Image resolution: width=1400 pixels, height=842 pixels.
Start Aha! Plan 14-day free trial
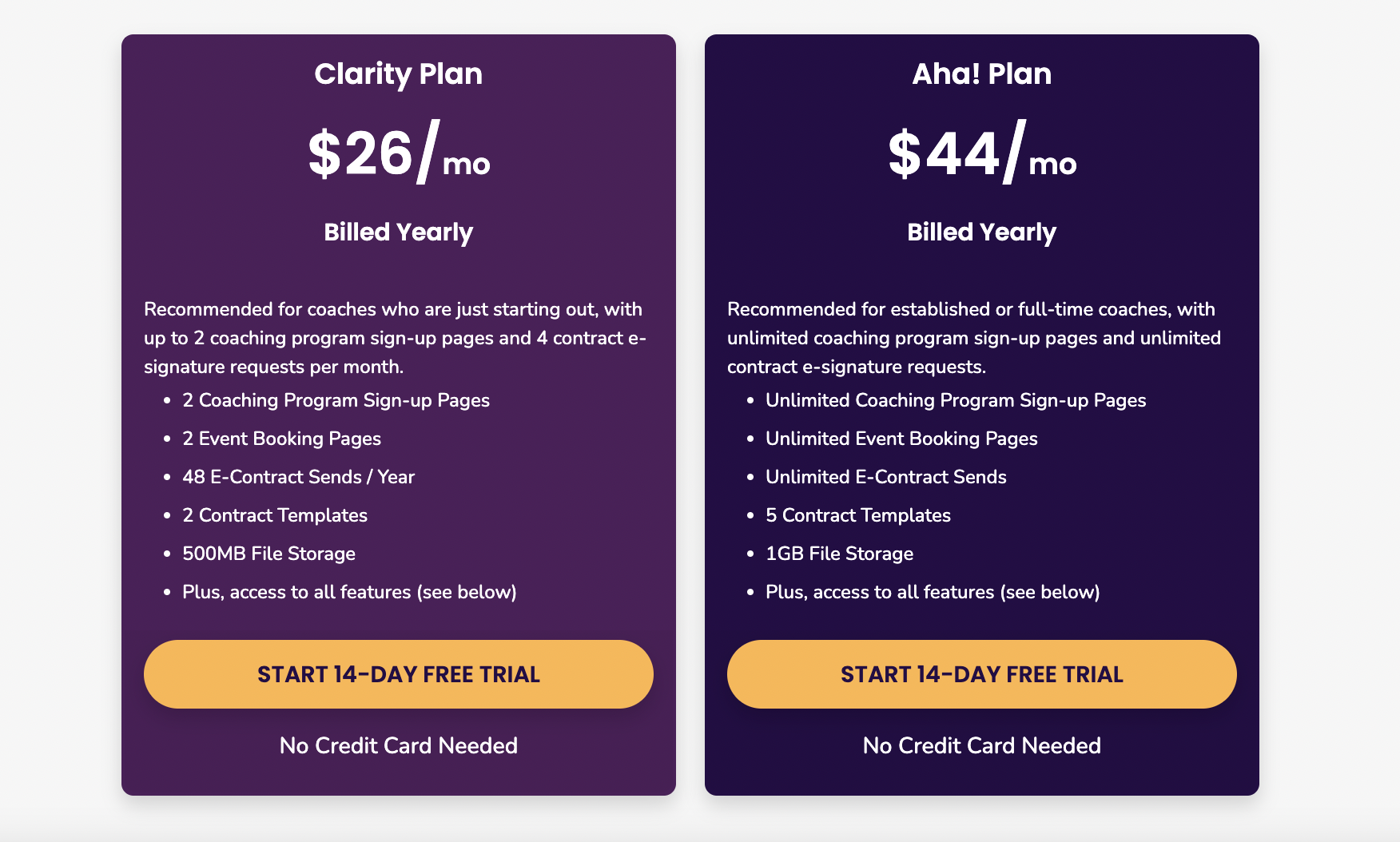[982, 674]
